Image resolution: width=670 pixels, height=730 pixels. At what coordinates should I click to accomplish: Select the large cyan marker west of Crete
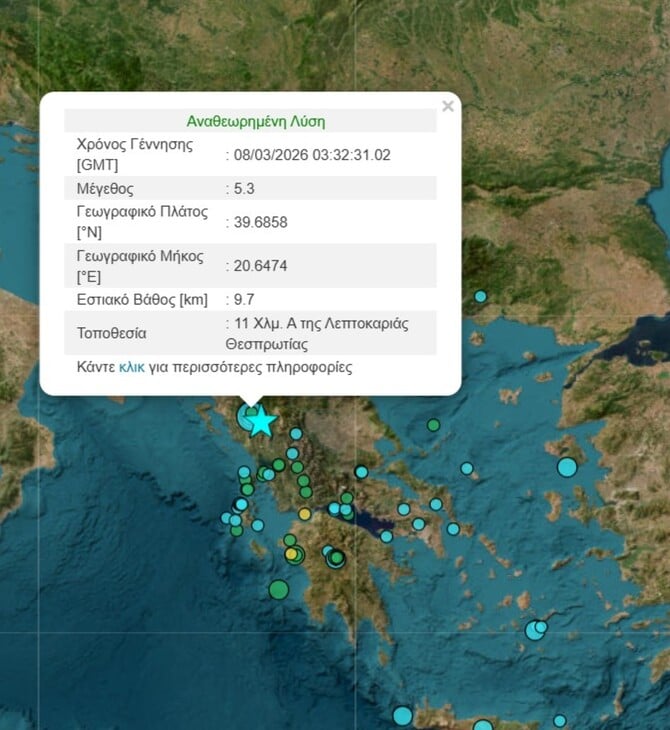point(403,716)
